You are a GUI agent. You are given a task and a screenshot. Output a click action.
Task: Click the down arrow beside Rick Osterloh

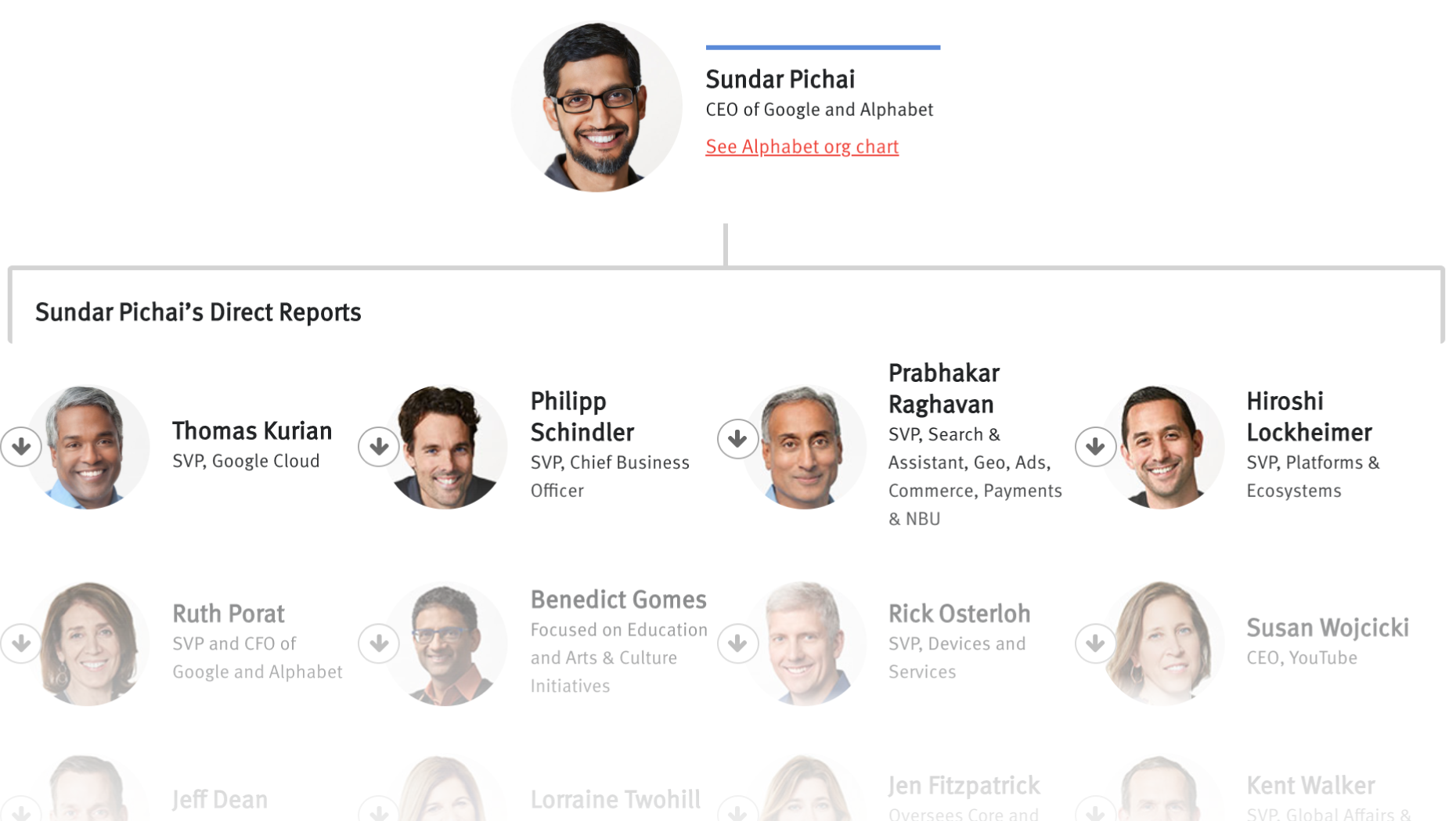coord(737,643)
